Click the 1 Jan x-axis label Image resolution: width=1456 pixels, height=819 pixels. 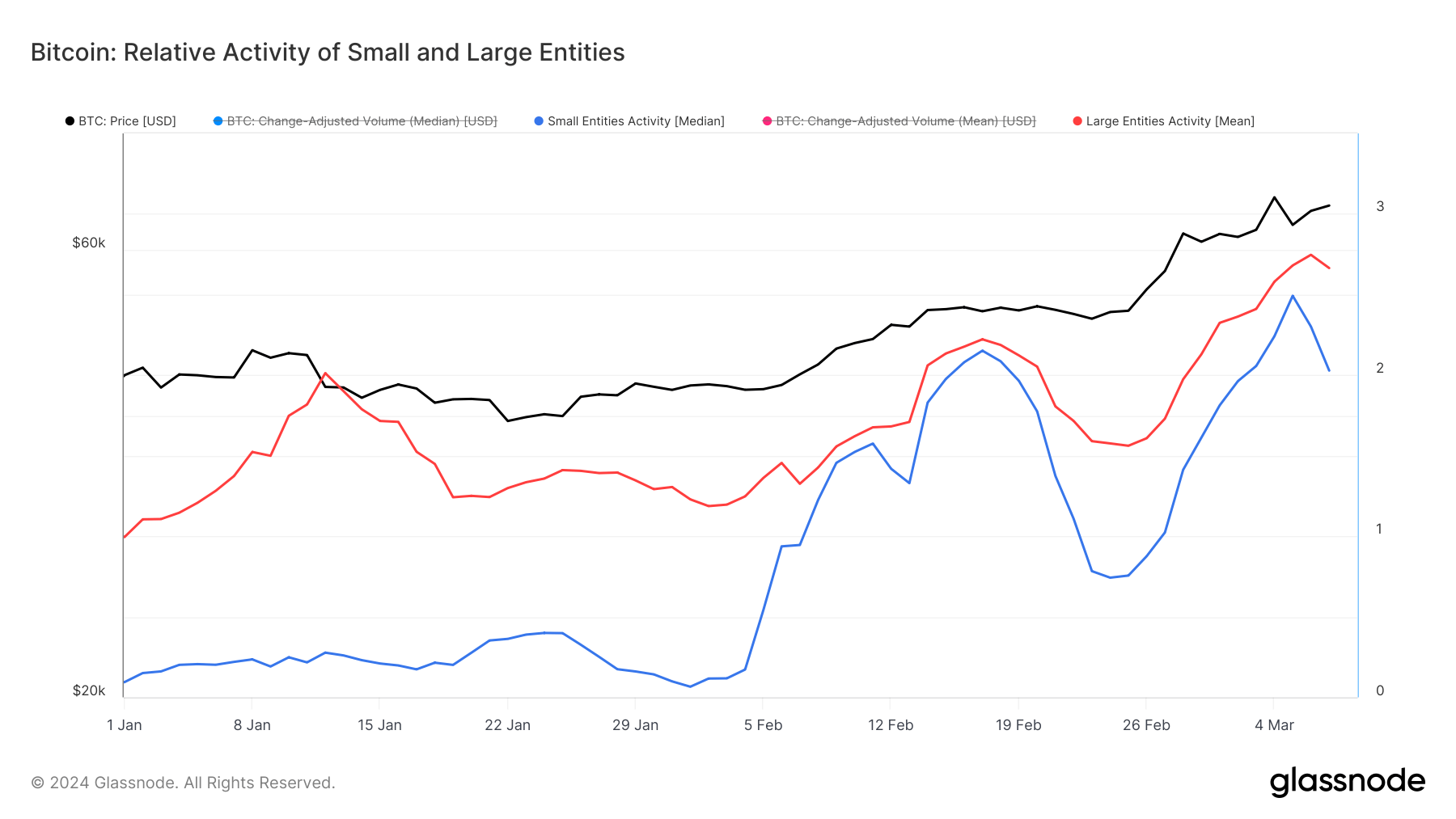coord(125,725)
